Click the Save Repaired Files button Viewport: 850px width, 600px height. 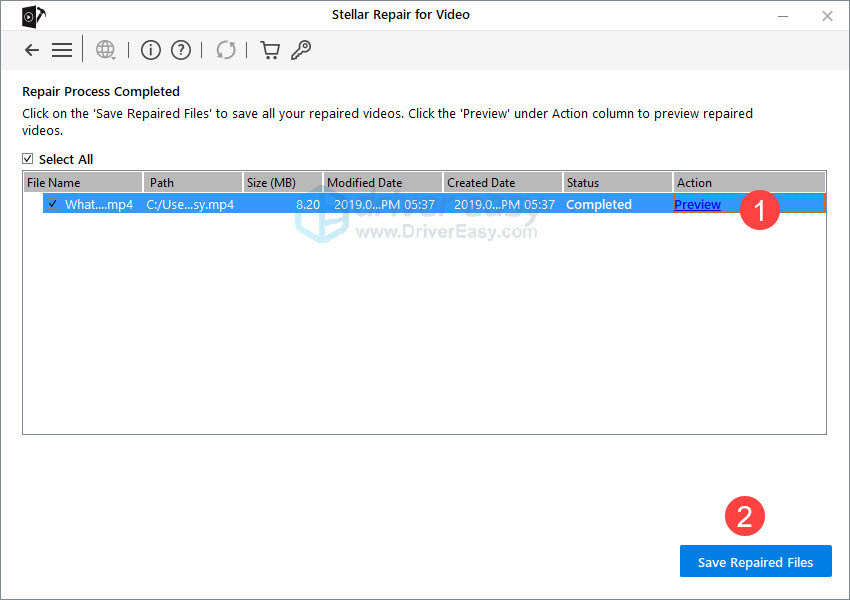[x=755, y=561]
